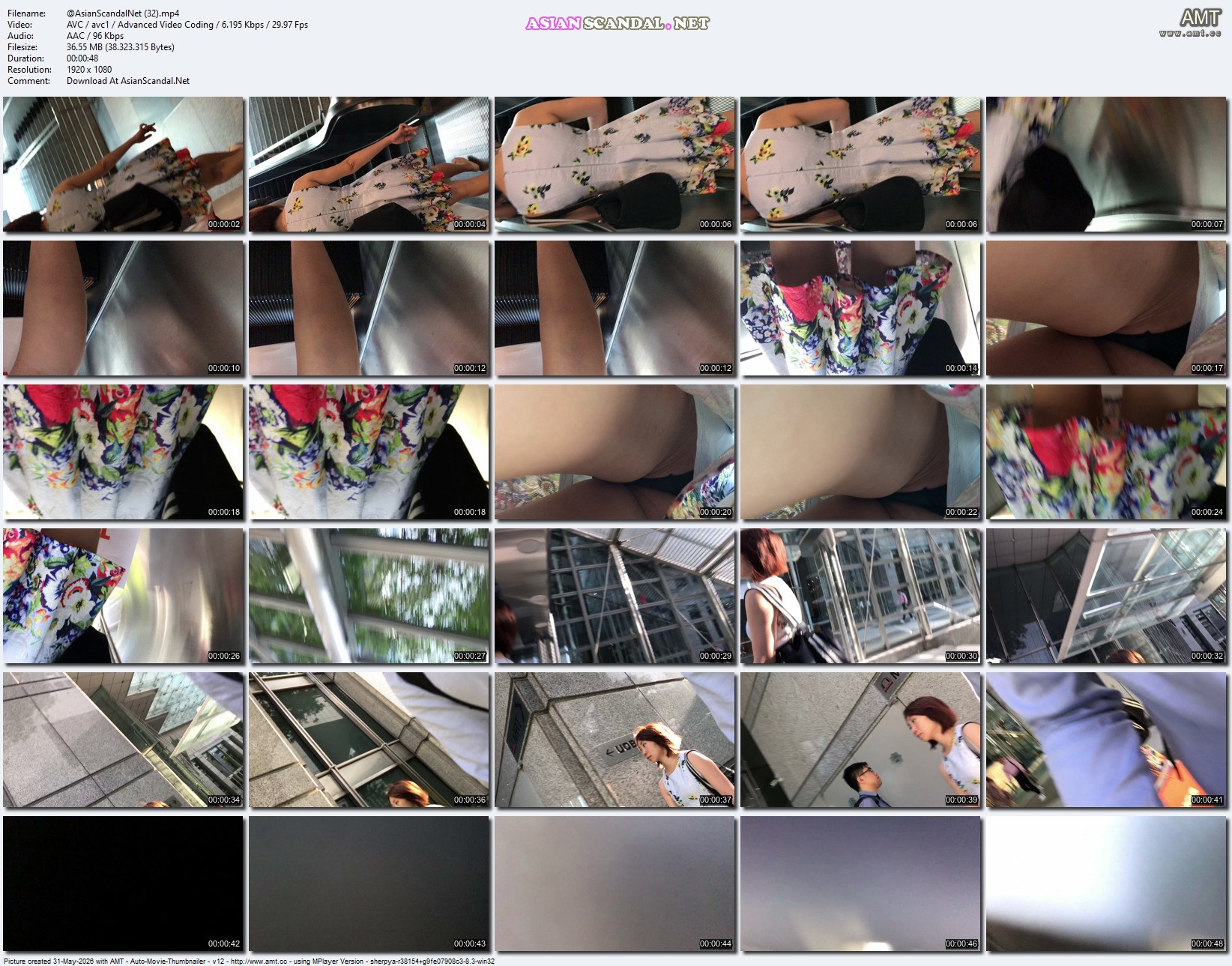Open the thumbnail stamped 00:00:04

tap(369, 164)
